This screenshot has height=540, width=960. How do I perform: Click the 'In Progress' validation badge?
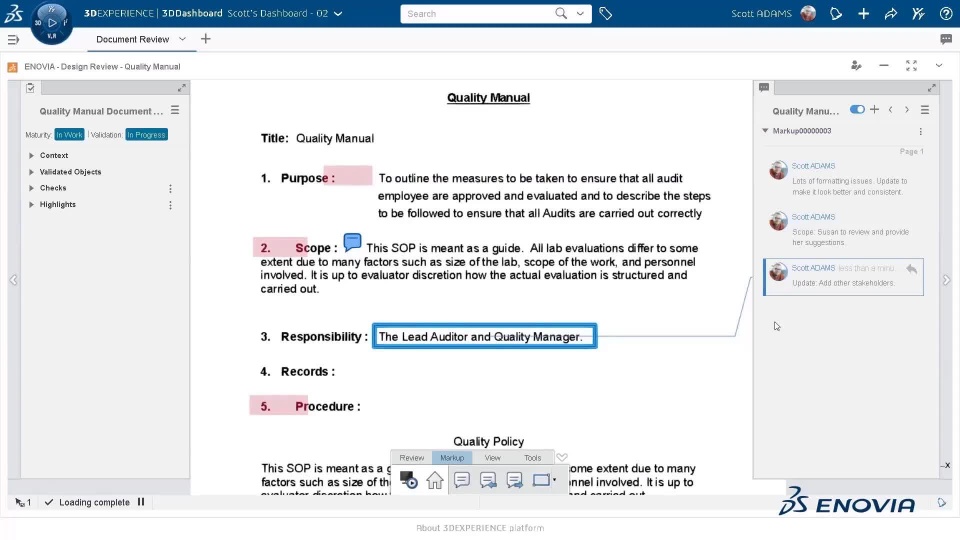tap(146, 135)
